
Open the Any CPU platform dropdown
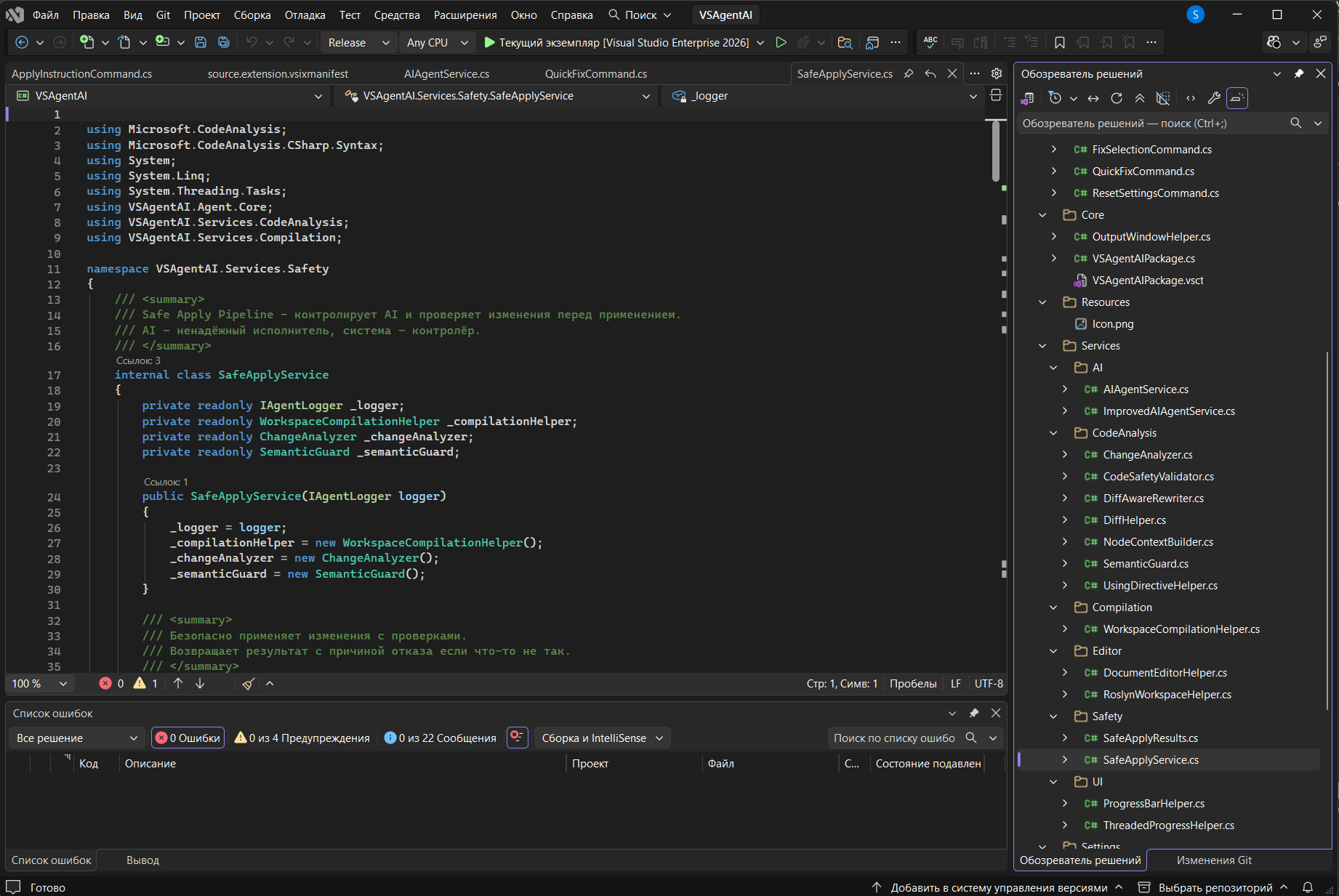coord(436,43)
